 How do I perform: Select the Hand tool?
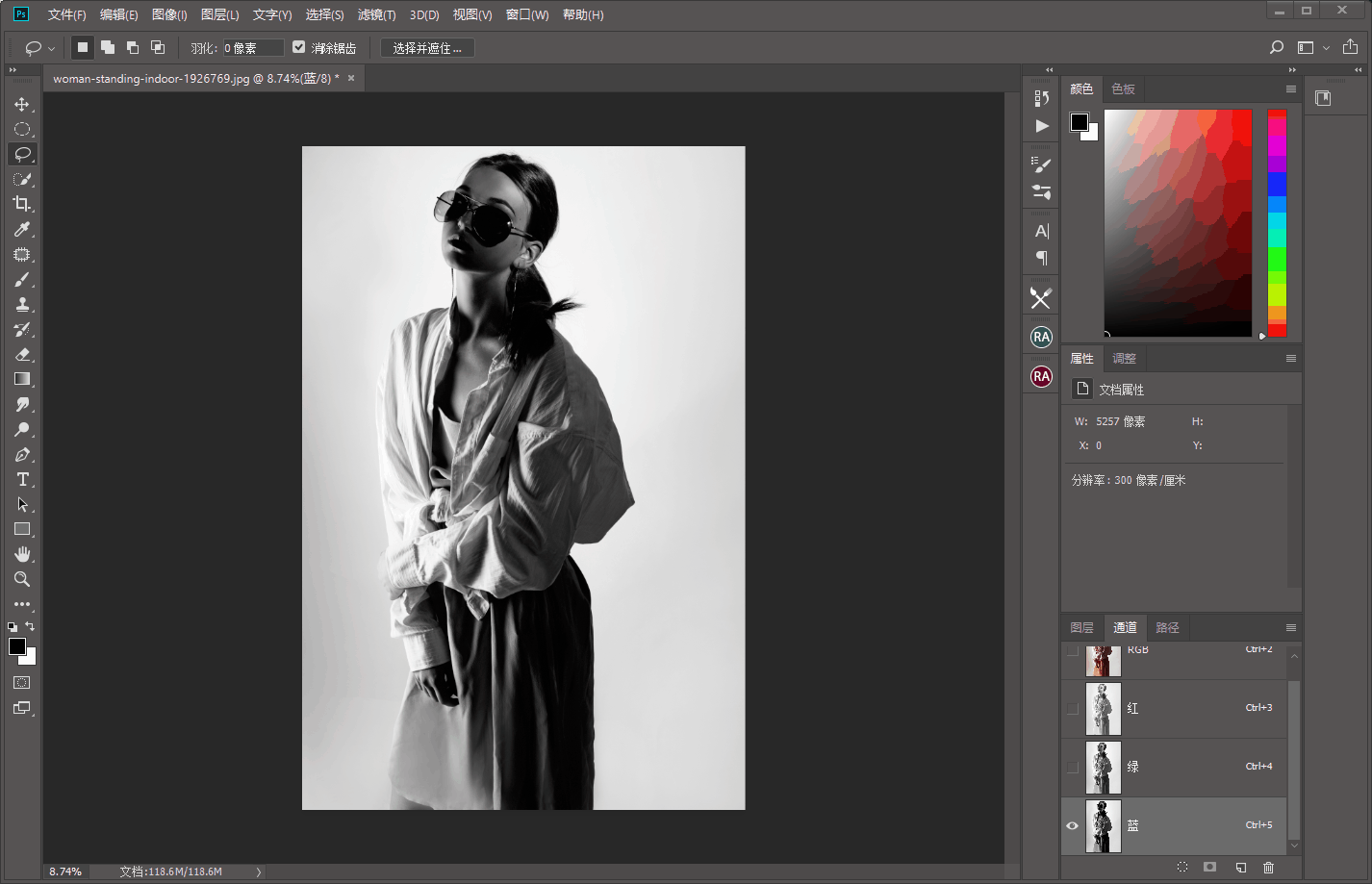pyautogui.click(x=22, y=554)
